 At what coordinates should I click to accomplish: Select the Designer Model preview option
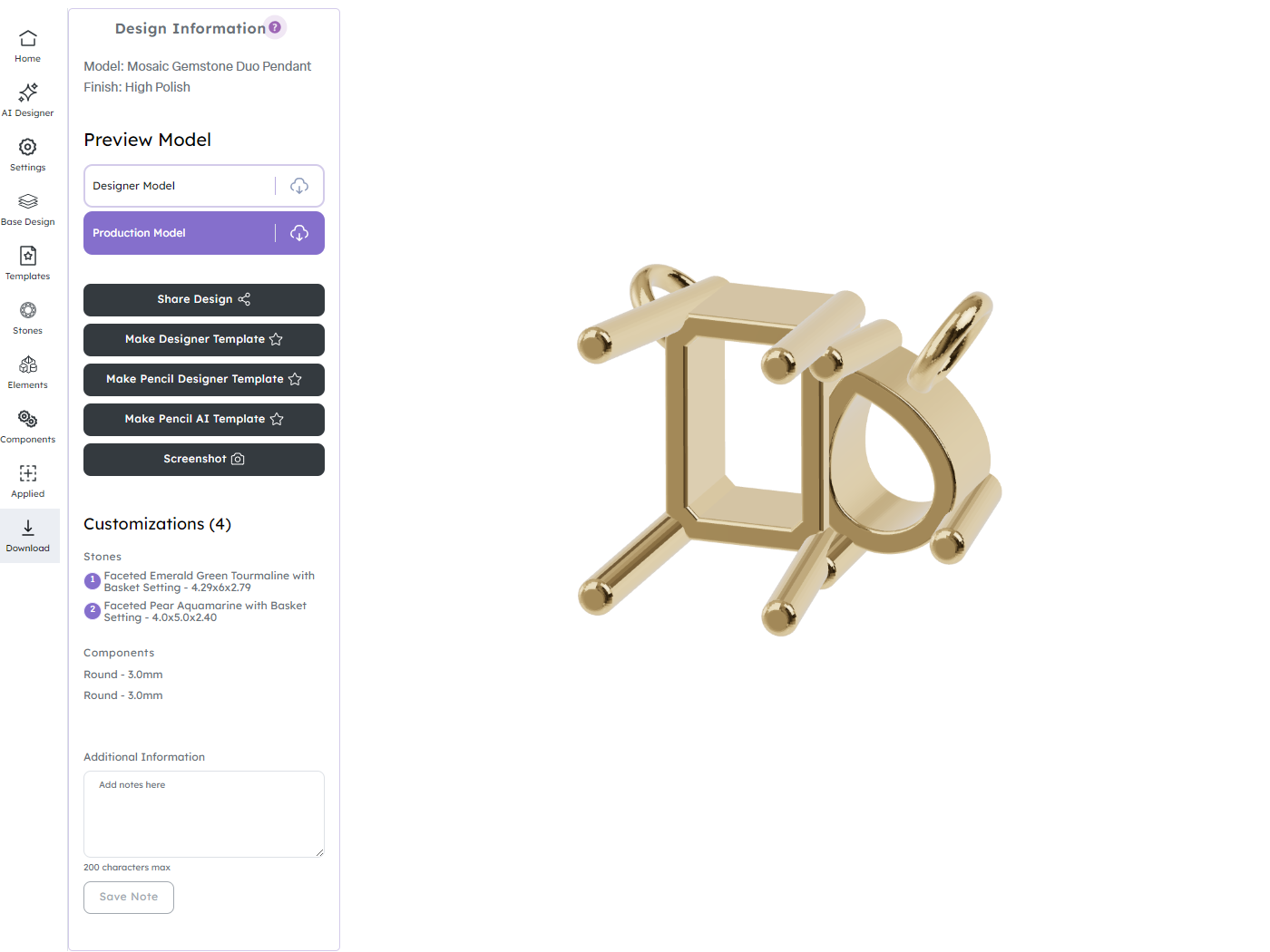click(180, 186)
